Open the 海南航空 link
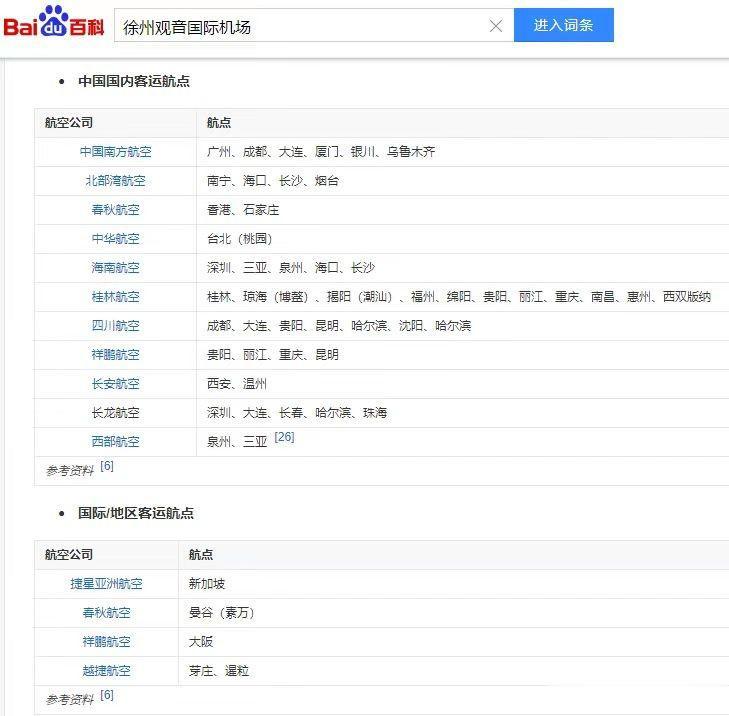Screen dimensions: 729x716 [x=115, y=268]
